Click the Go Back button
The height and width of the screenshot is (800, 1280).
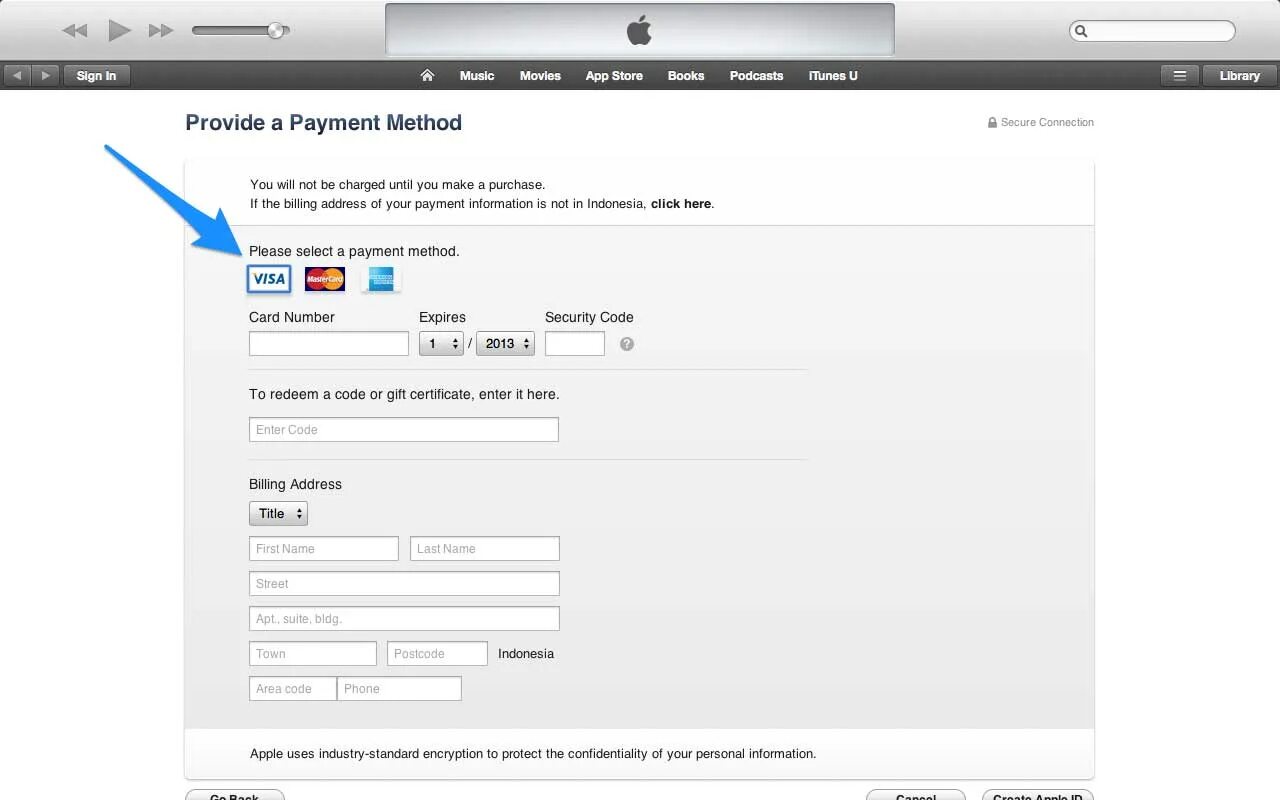pyautogui.click(x=235, y=796)
